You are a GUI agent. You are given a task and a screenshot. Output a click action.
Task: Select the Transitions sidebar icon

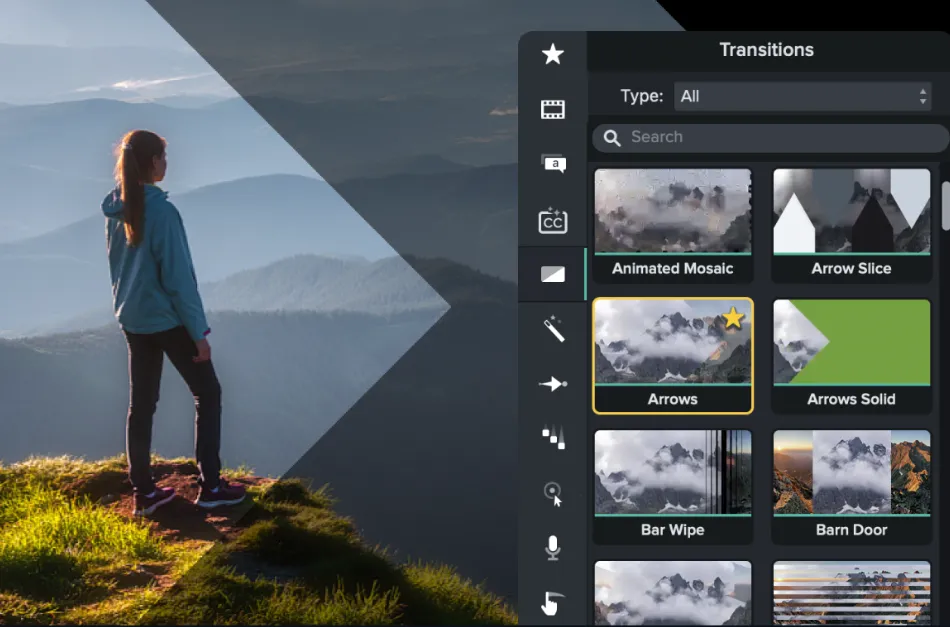pos(552,274)
